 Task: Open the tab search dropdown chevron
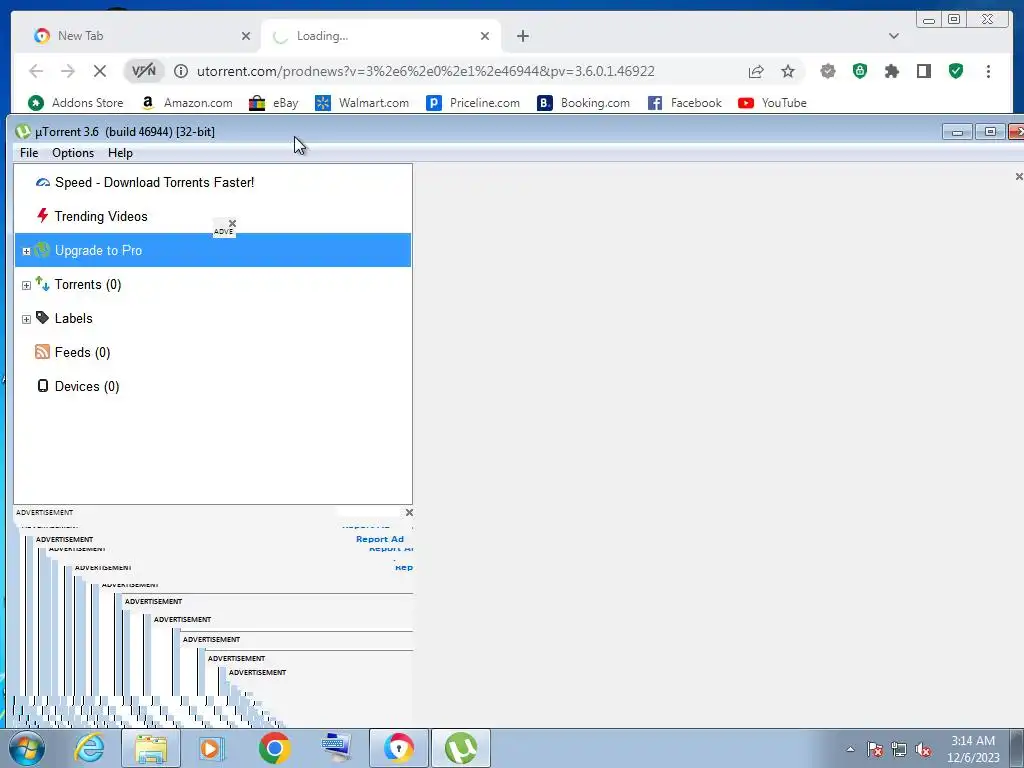[x=893, y=36]
